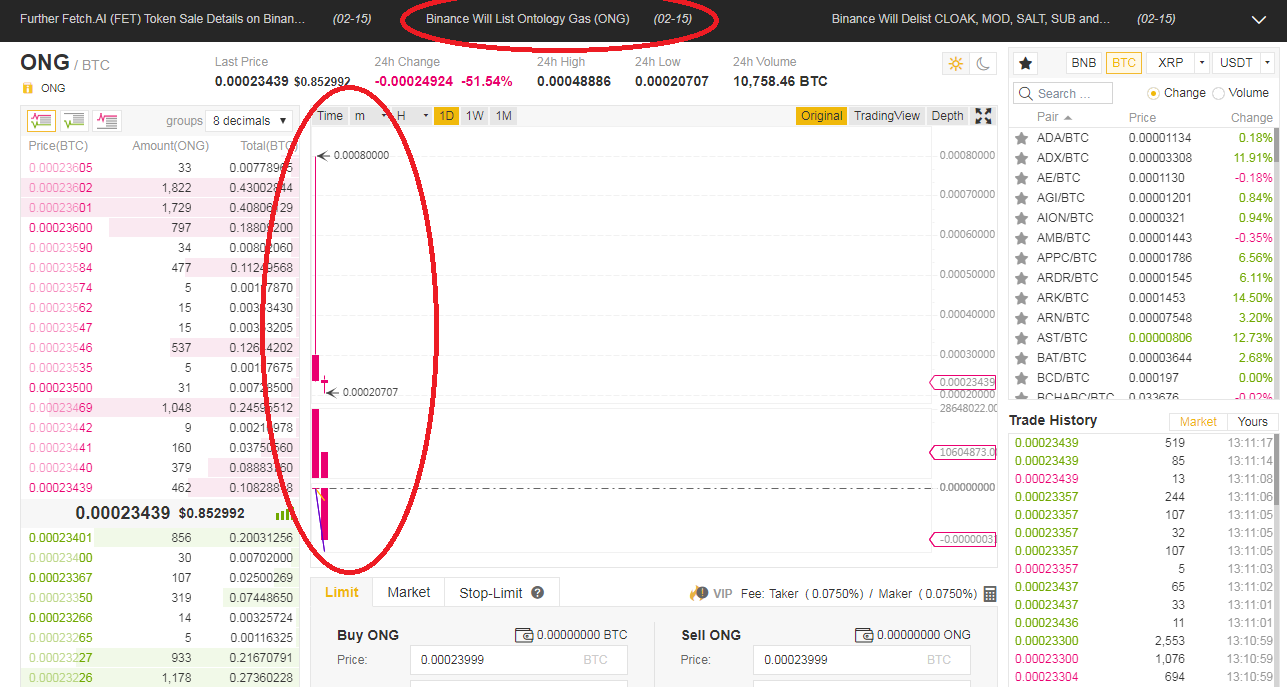Select the Change radio button
This screenshot has height=687, width=1287.
pyautogui.click(x=1154, y=93)
